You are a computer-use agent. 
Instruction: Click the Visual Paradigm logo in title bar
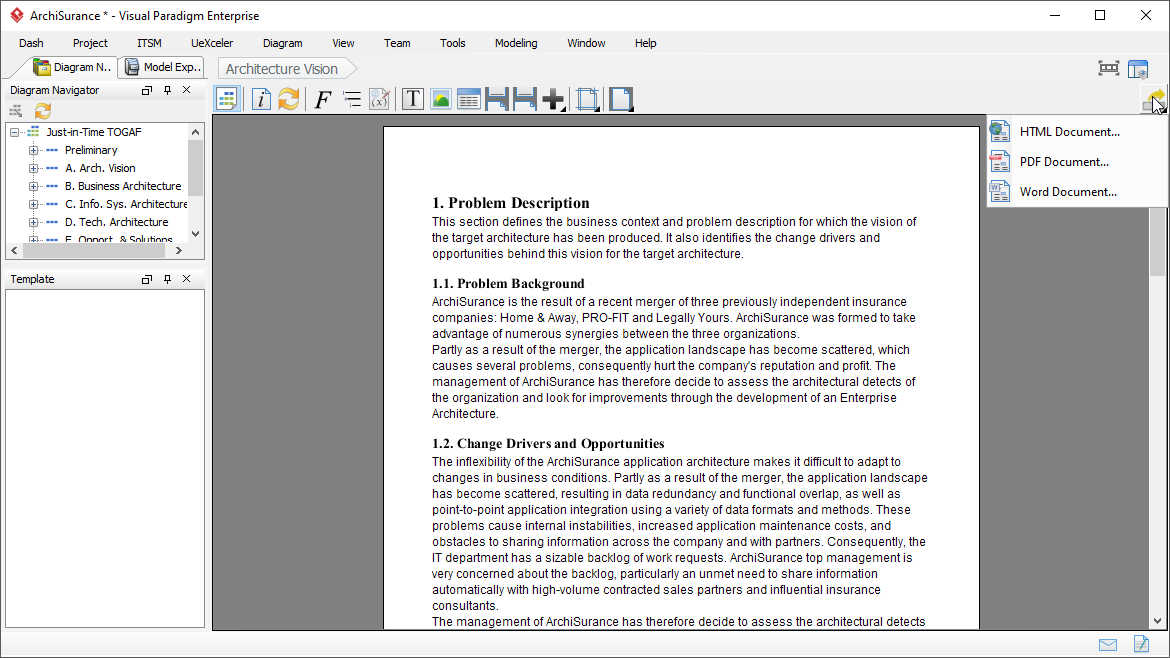pyautogui.click(x=16, y=15)
